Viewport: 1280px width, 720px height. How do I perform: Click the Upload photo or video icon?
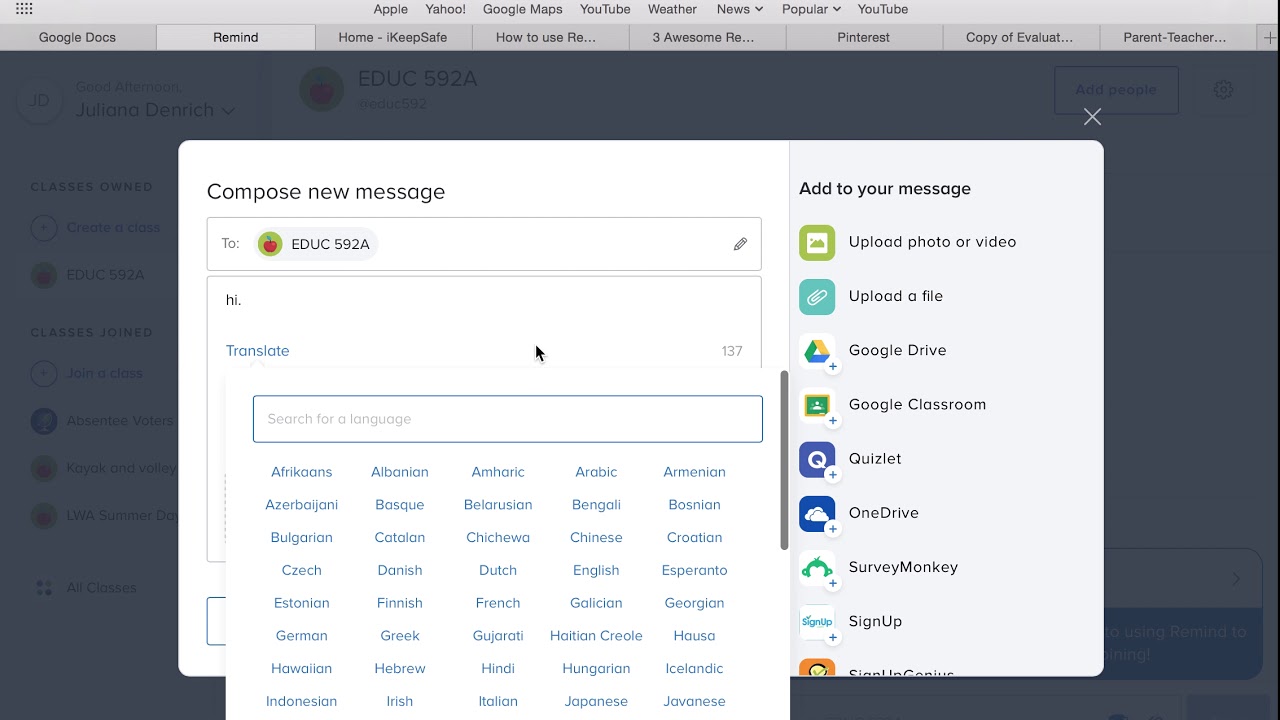(x=817, y=242)
